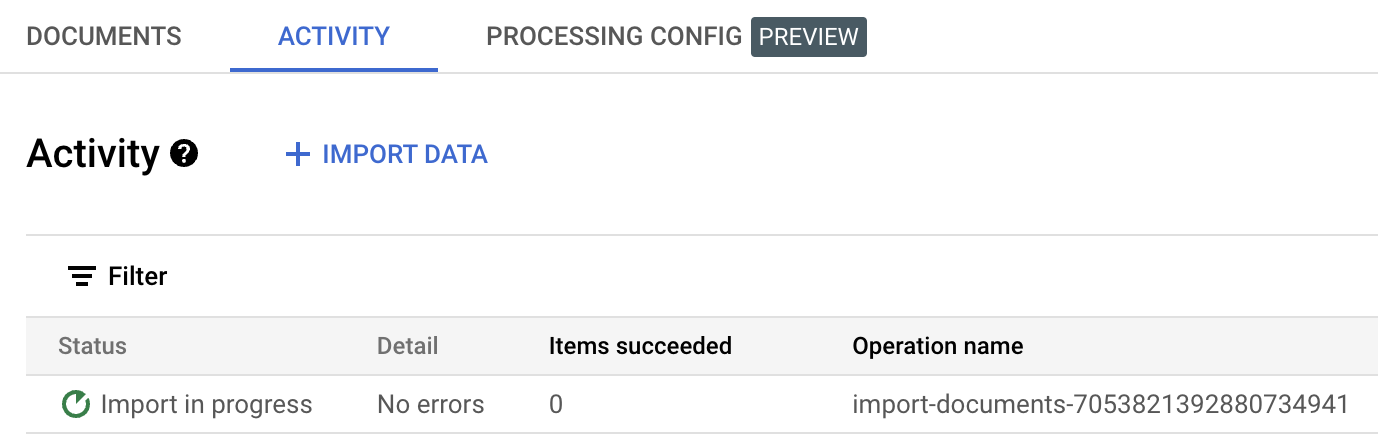Click the Detail column header
The width and height of the screenshot is (1378, 448).
[407, 346]
